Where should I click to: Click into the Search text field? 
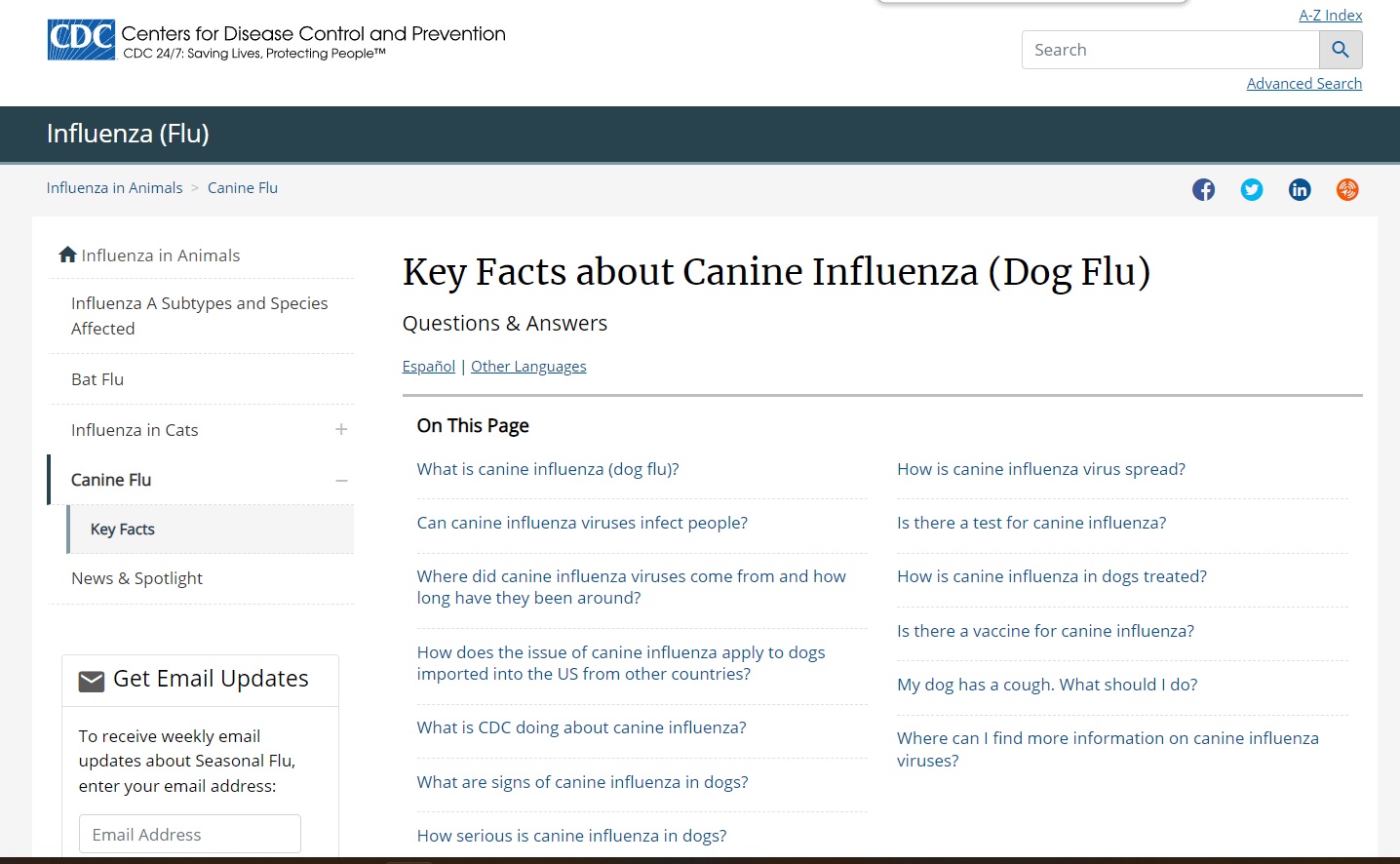tap(1170, 50)
